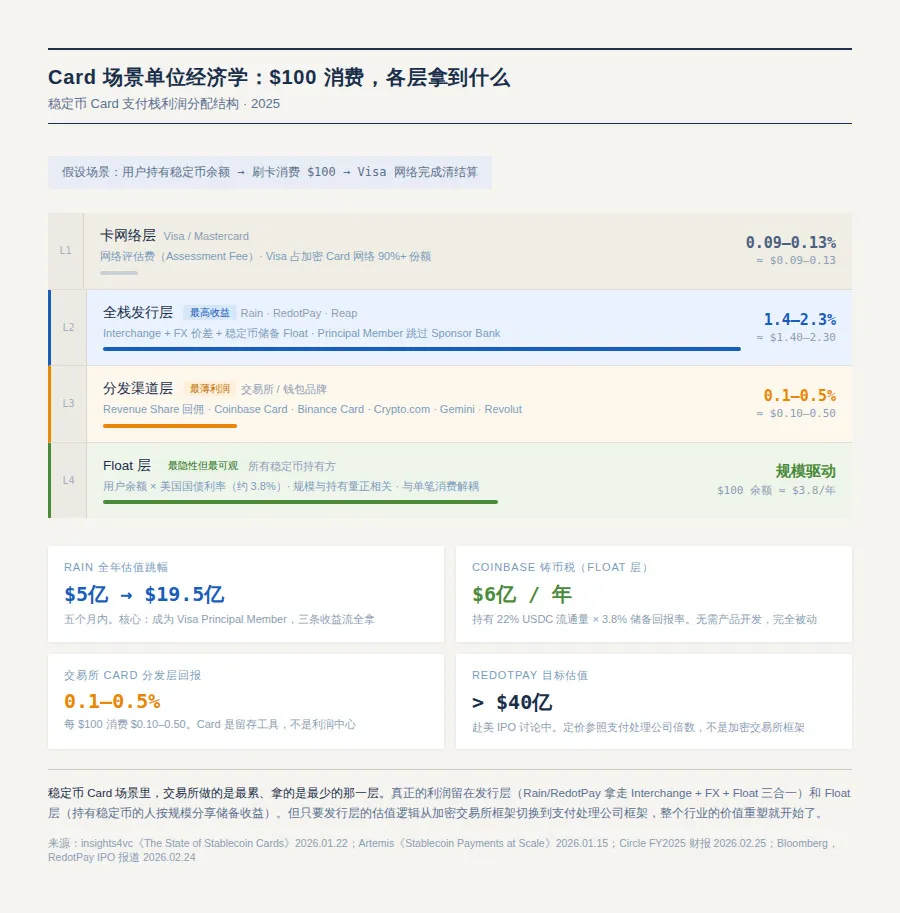Click the short gray bar under 卡网络层
Image resolution: width=900 pixels, height=913 pixels.
119,273
